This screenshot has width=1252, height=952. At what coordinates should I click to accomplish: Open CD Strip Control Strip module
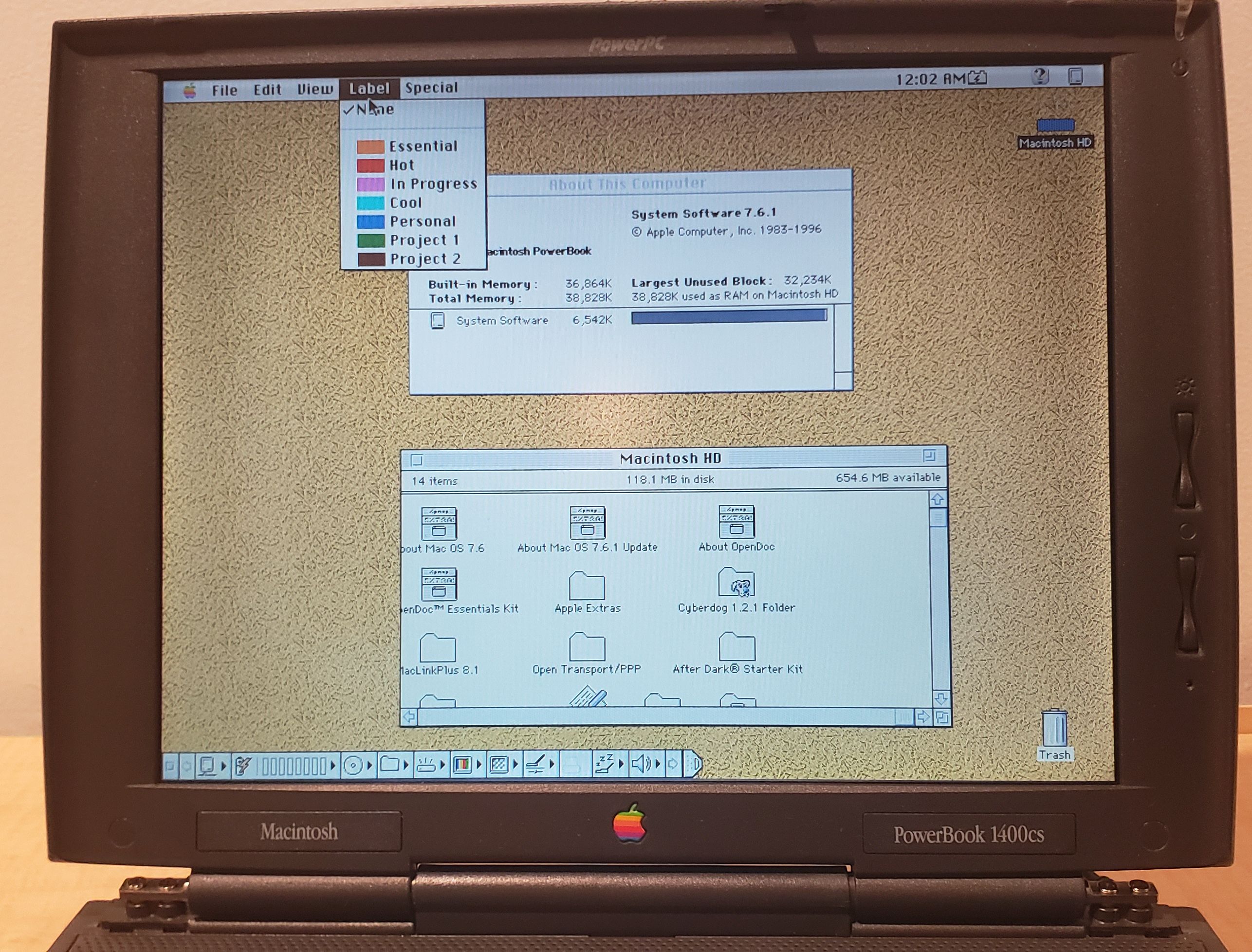point(359,766)
